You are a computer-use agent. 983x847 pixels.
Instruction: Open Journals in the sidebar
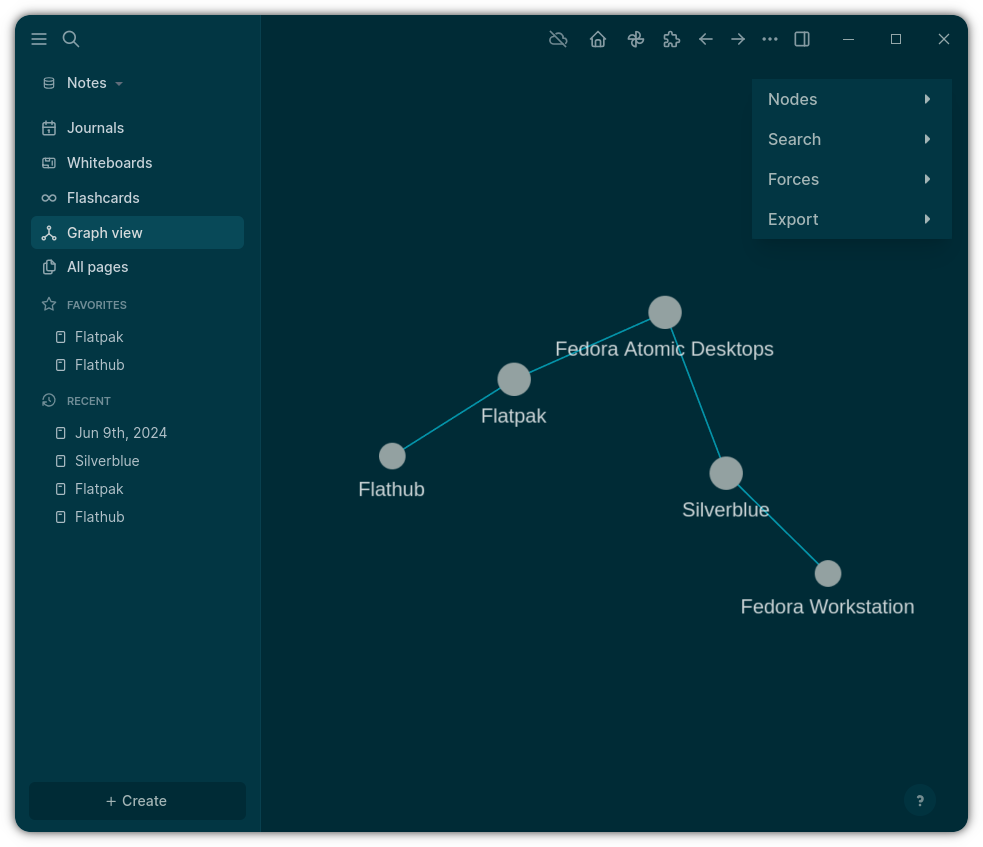click(95, 128)
